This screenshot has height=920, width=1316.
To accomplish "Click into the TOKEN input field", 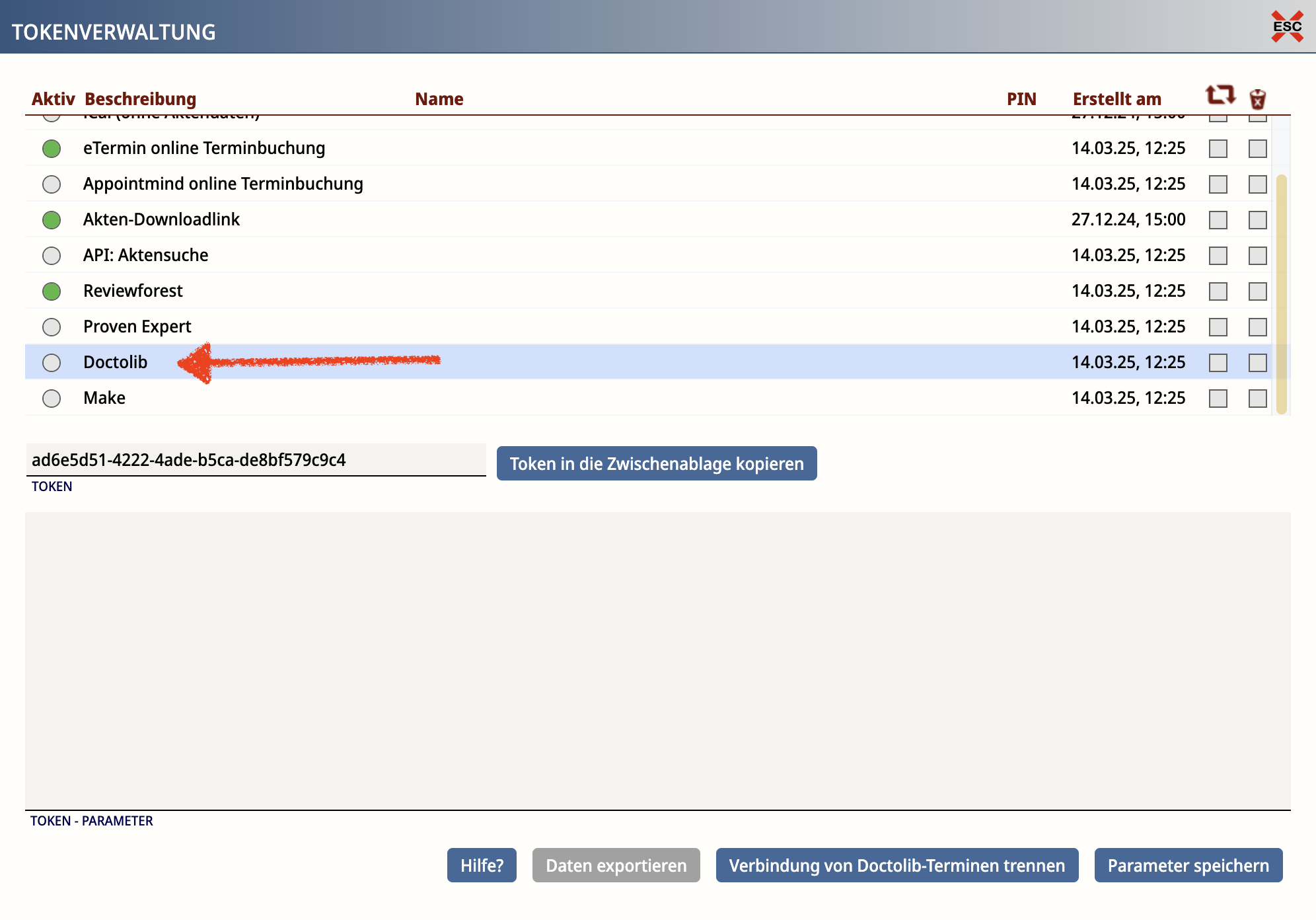I will click(256, 460).
